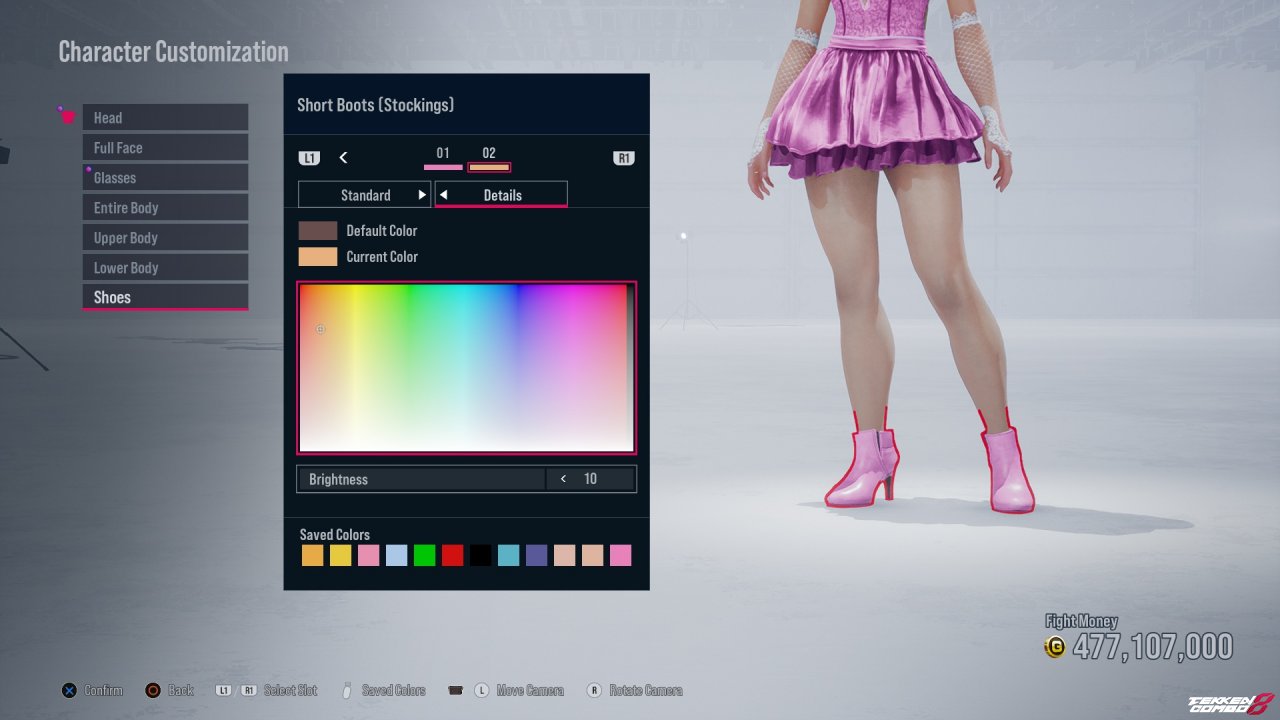Image resolution: width=1280 pixels, height=720 pixels.
Task: Click the R1 shoulder button icon
Action: (624, 158)
